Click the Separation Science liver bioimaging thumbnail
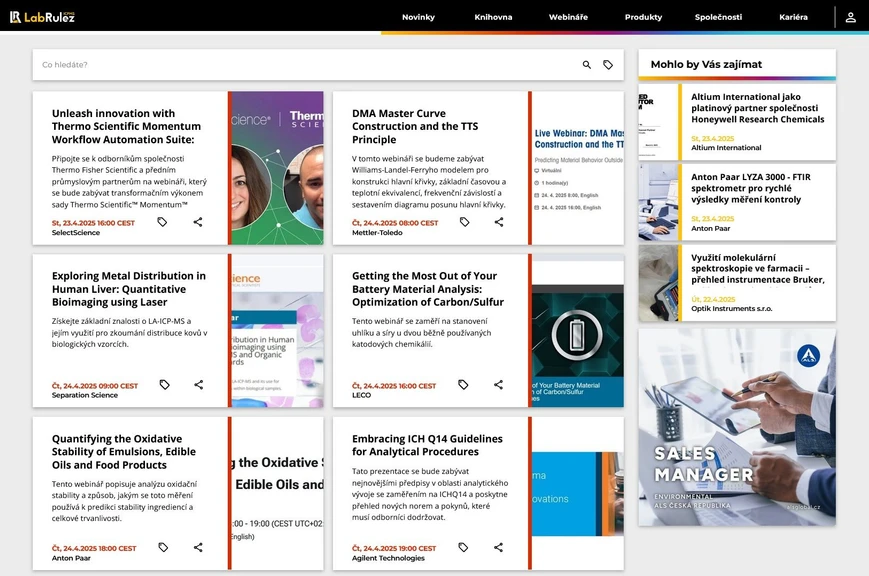The image size is (869, 576). (277, 330)
